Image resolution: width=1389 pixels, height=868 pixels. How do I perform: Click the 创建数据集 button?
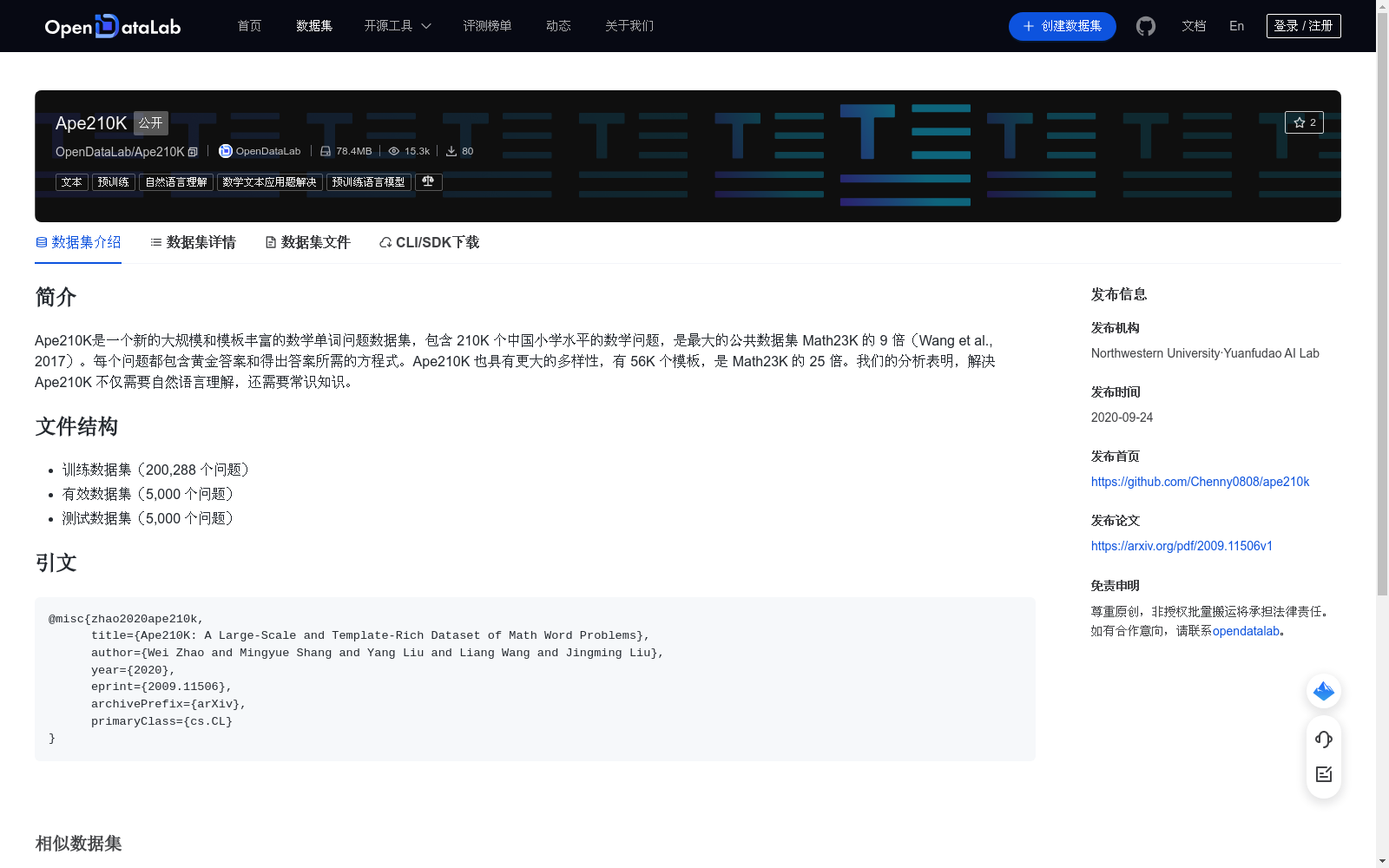[x=1062, y=26]
